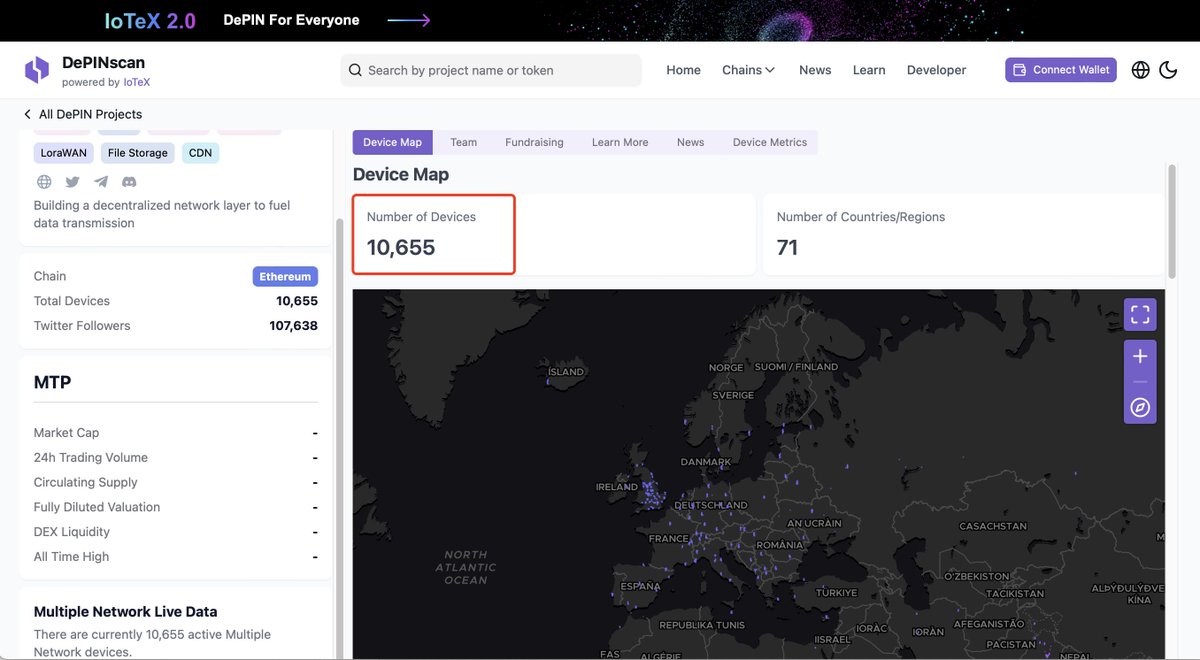Open the project Telegram icon
This screenshot has width=1200, height=660.
pos(101,182)
